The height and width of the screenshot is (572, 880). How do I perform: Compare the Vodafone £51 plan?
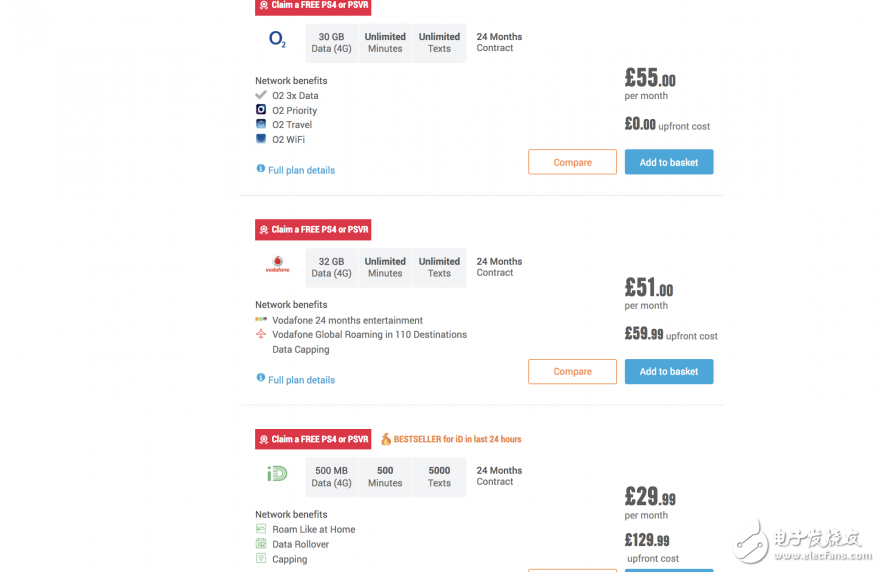pos(572,371)
